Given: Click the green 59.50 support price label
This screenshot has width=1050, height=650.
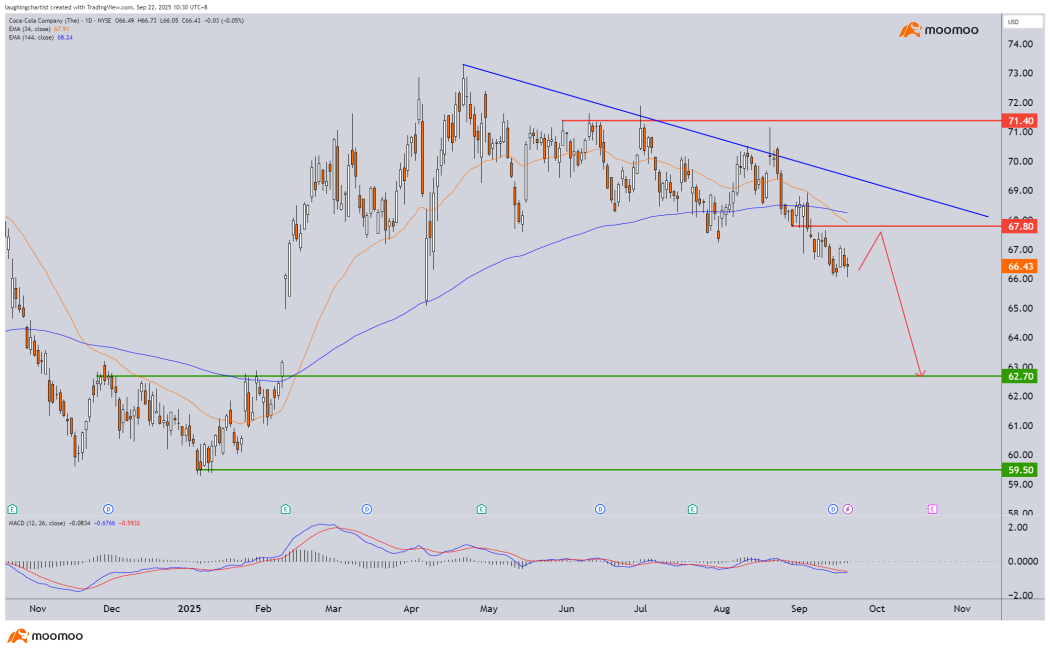Looking at the screenshot, I should [1021, 470].
